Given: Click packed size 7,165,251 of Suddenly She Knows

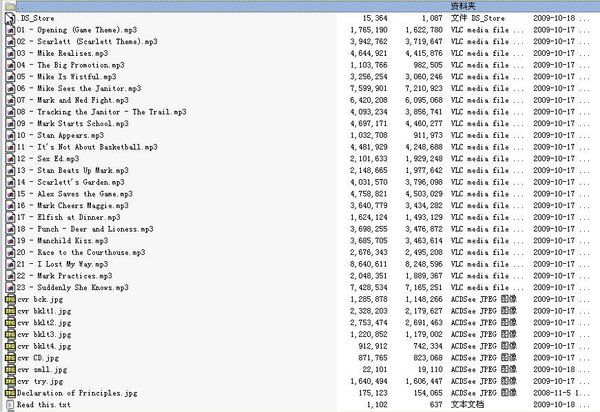Looking at the screenshot, I should coord(424,288).
